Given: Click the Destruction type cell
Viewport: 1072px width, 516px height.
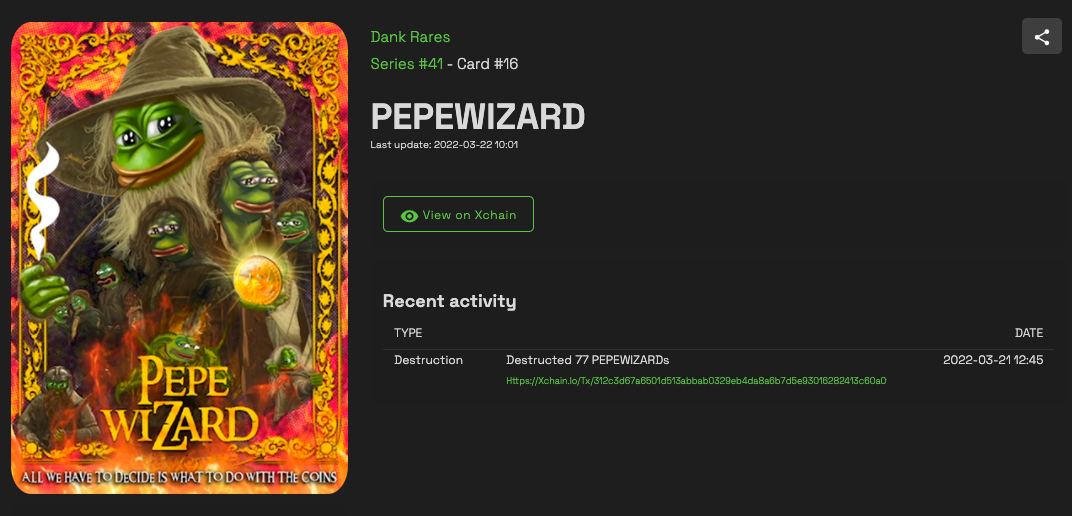Looking at the screenshot, I should pos(429,359).
